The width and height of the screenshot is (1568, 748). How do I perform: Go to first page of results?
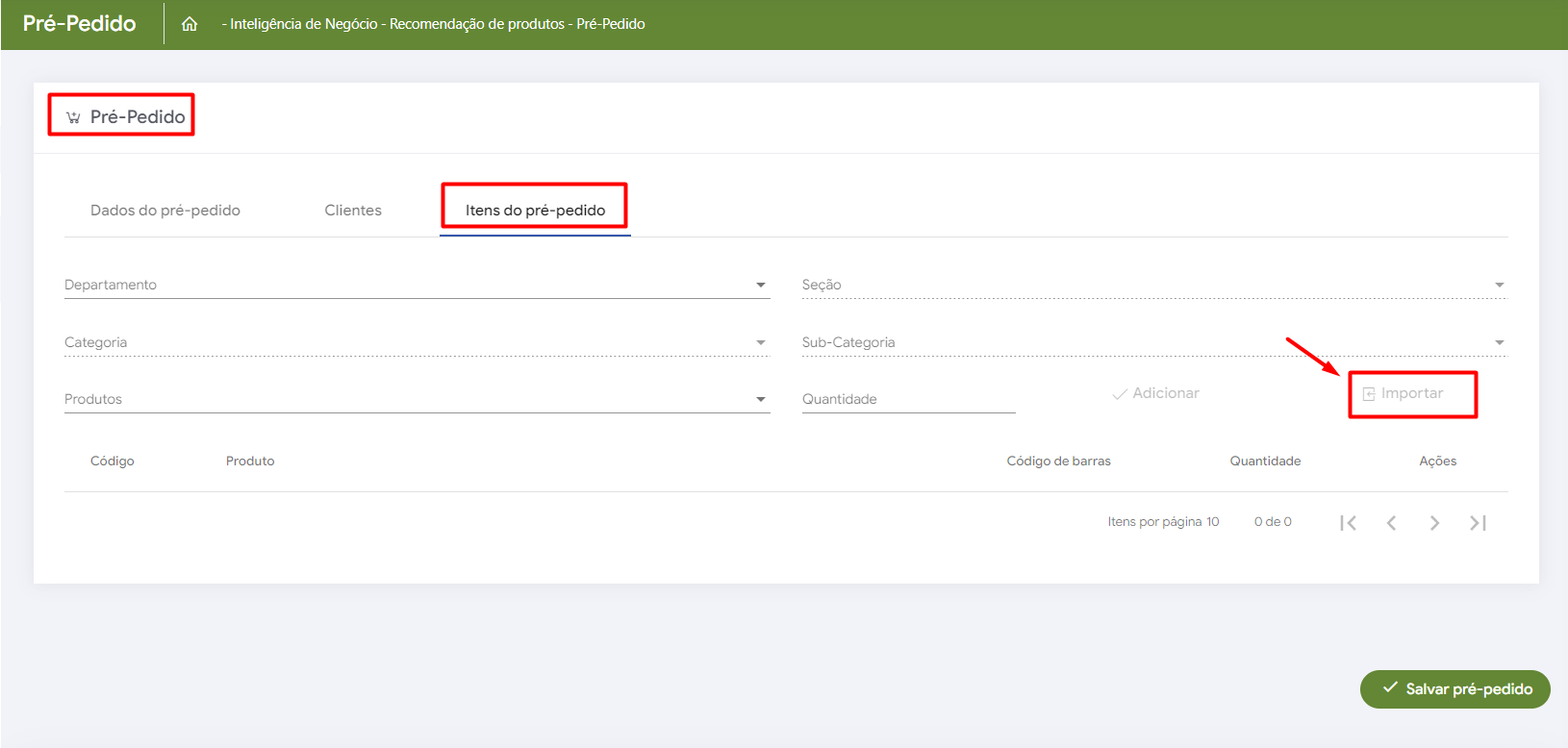click(x=1348, y=523)
